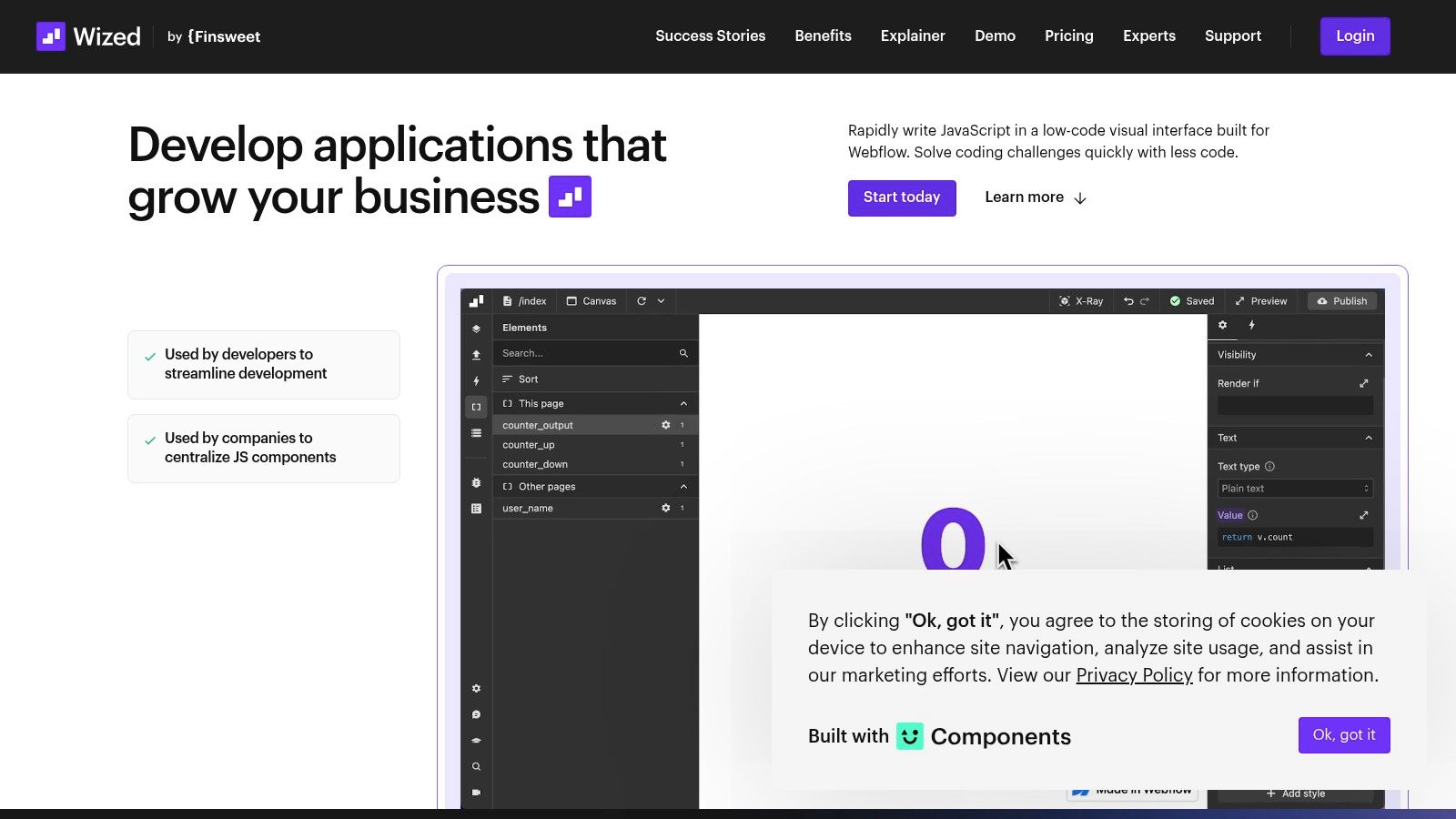Image resolution: width=1456 pixels, height=819 pixels.
Task: Click the Wized logo in header
Action: [x=88, y=36]
